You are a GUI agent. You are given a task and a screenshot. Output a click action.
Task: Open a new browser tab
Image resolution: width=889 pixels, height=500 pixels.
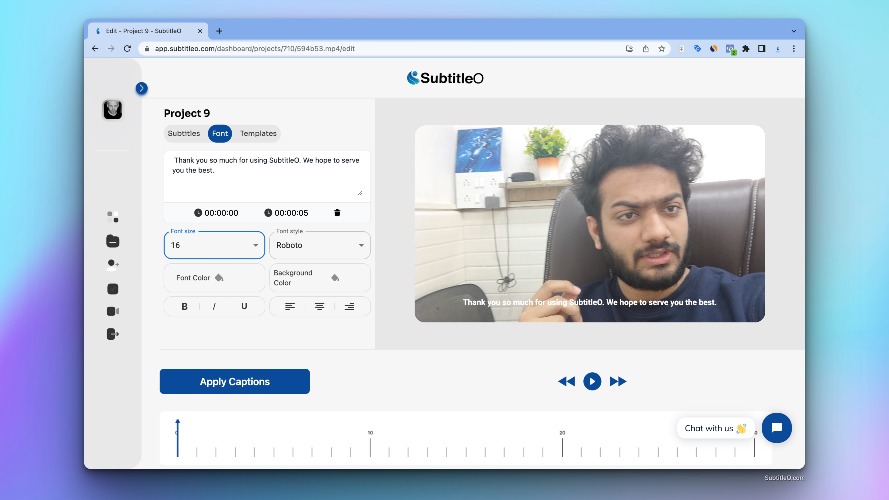pyautogui.click(x=219, y=31)
